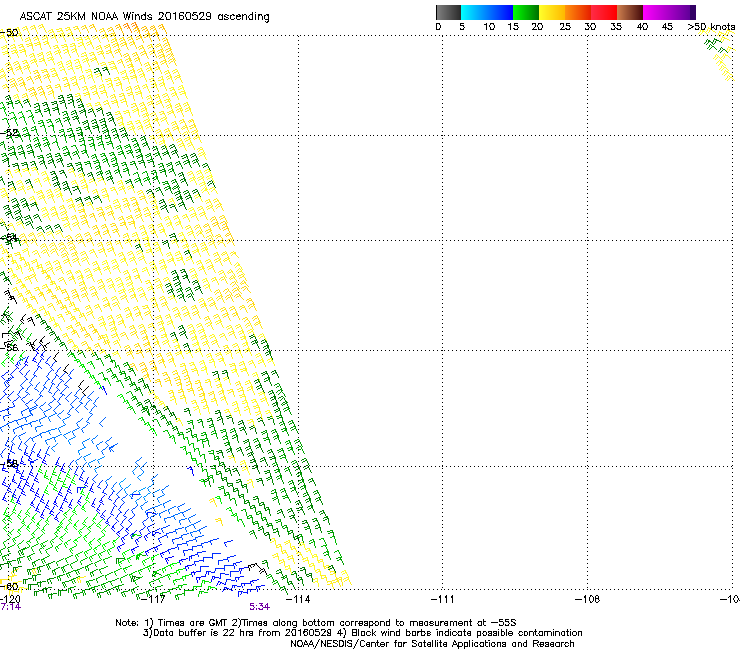
Task: Click the small wind barb cluster at the top right corner
Action: coord(719,54)
